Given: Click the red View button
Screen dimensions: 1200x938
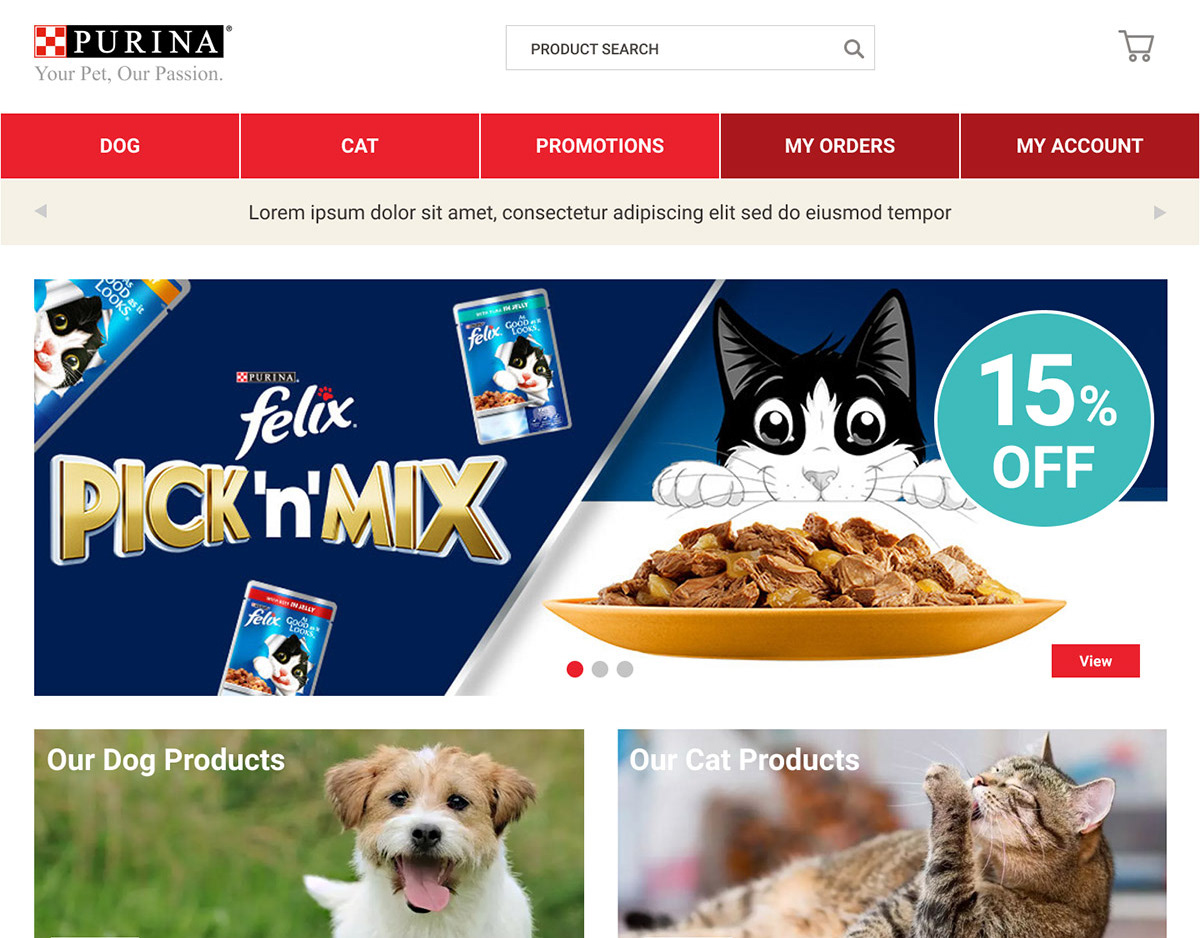Looking at the screenshot, I should [x=1095, y=661].
